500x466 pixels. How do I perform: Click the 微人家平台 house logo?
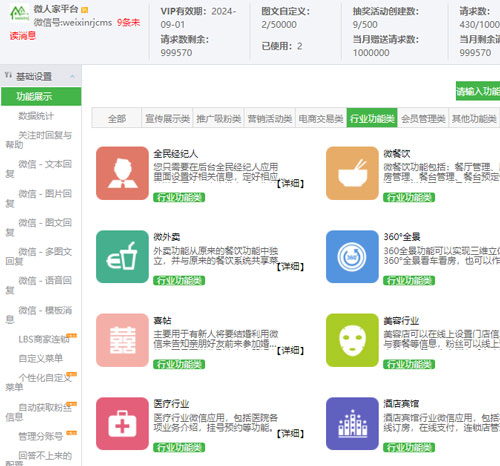19,13
